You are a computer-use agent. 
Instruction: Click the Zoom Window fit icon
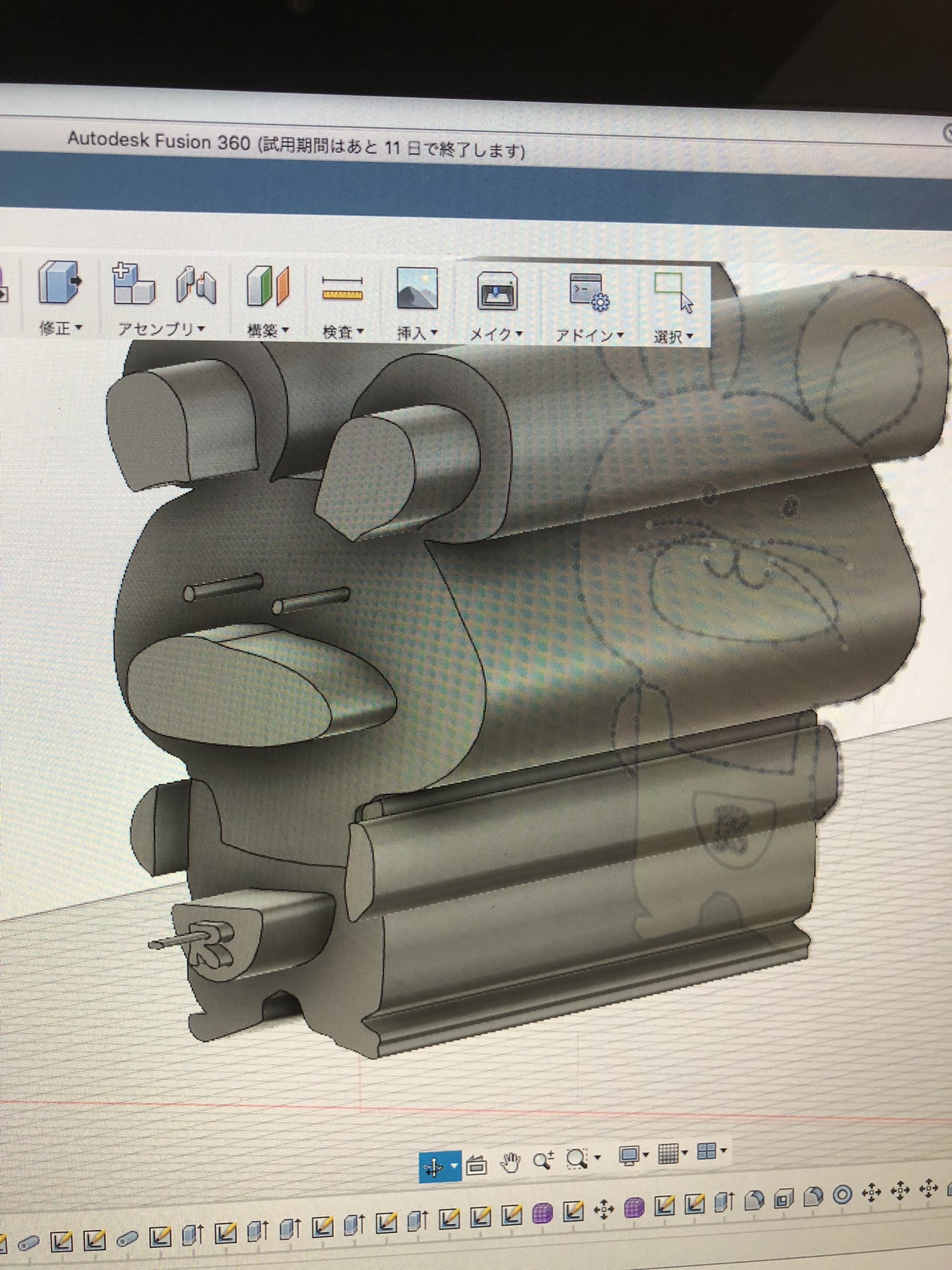point(577,1158)
